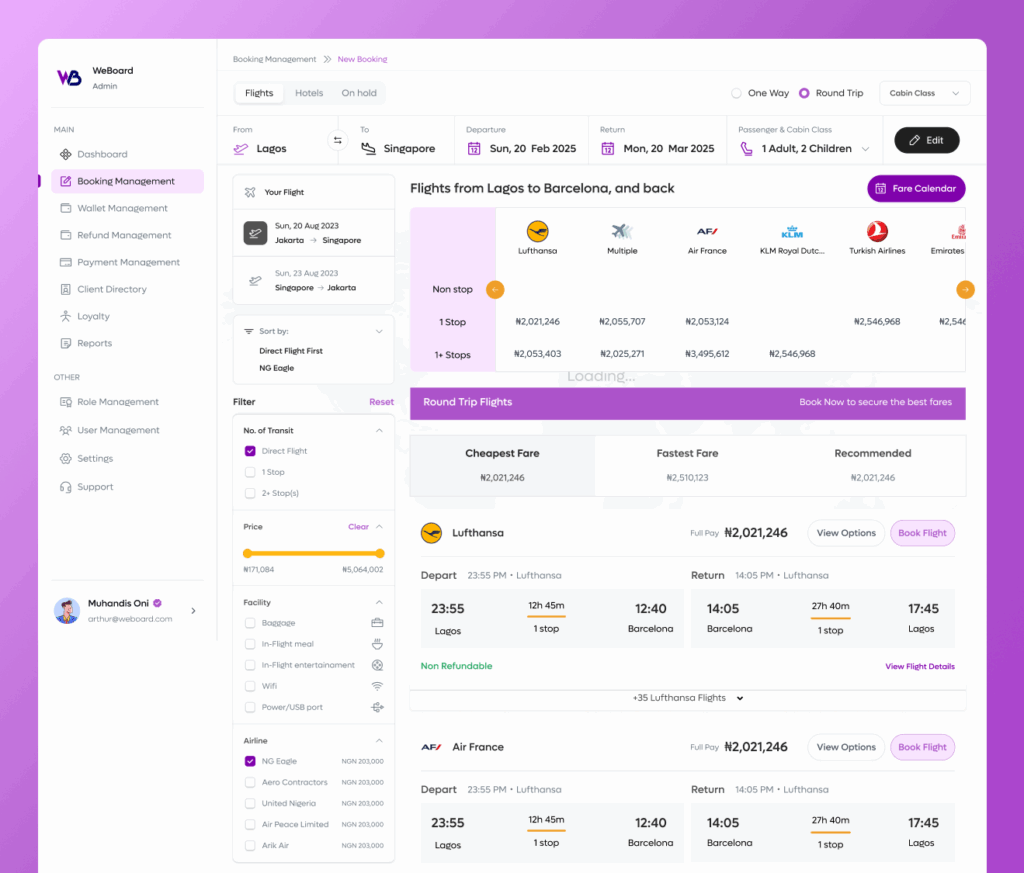The image size is (1024, 873).
Task: Open the Cabin Class dropdown
Action: tap(924, 93)
